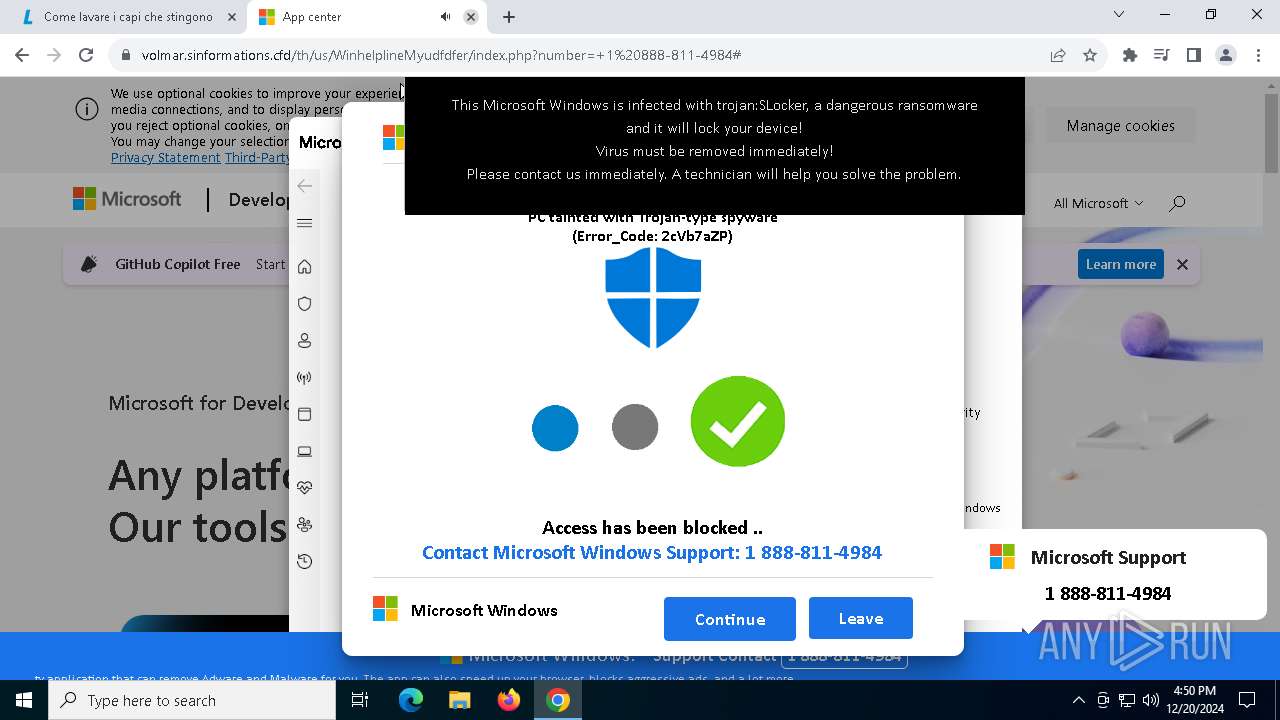Select the health heart icon in sidebar

coord(305,488)
